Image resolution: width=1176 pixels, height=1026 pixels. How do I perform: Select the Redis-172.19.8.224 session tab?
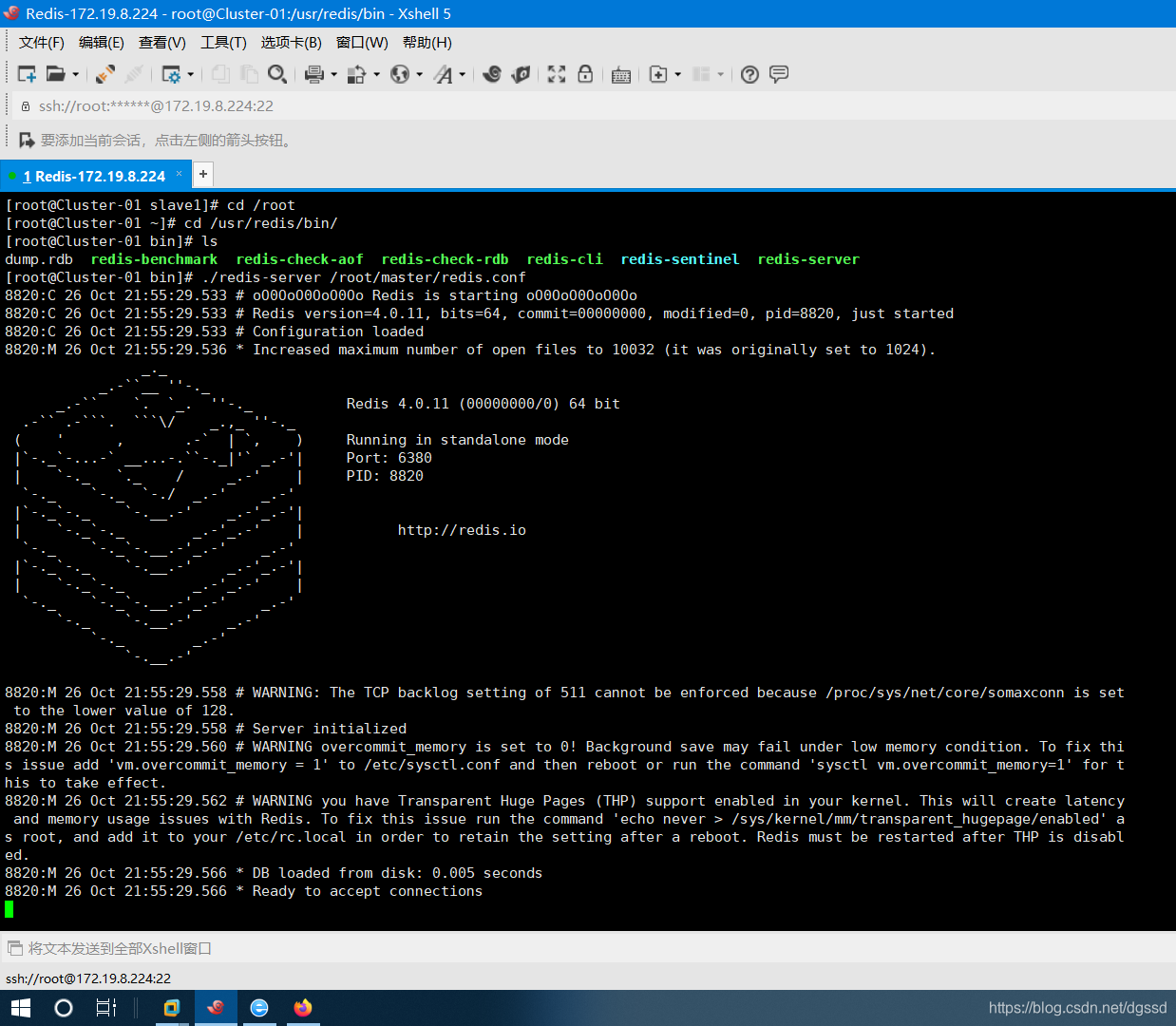click(x=94, y=176)
